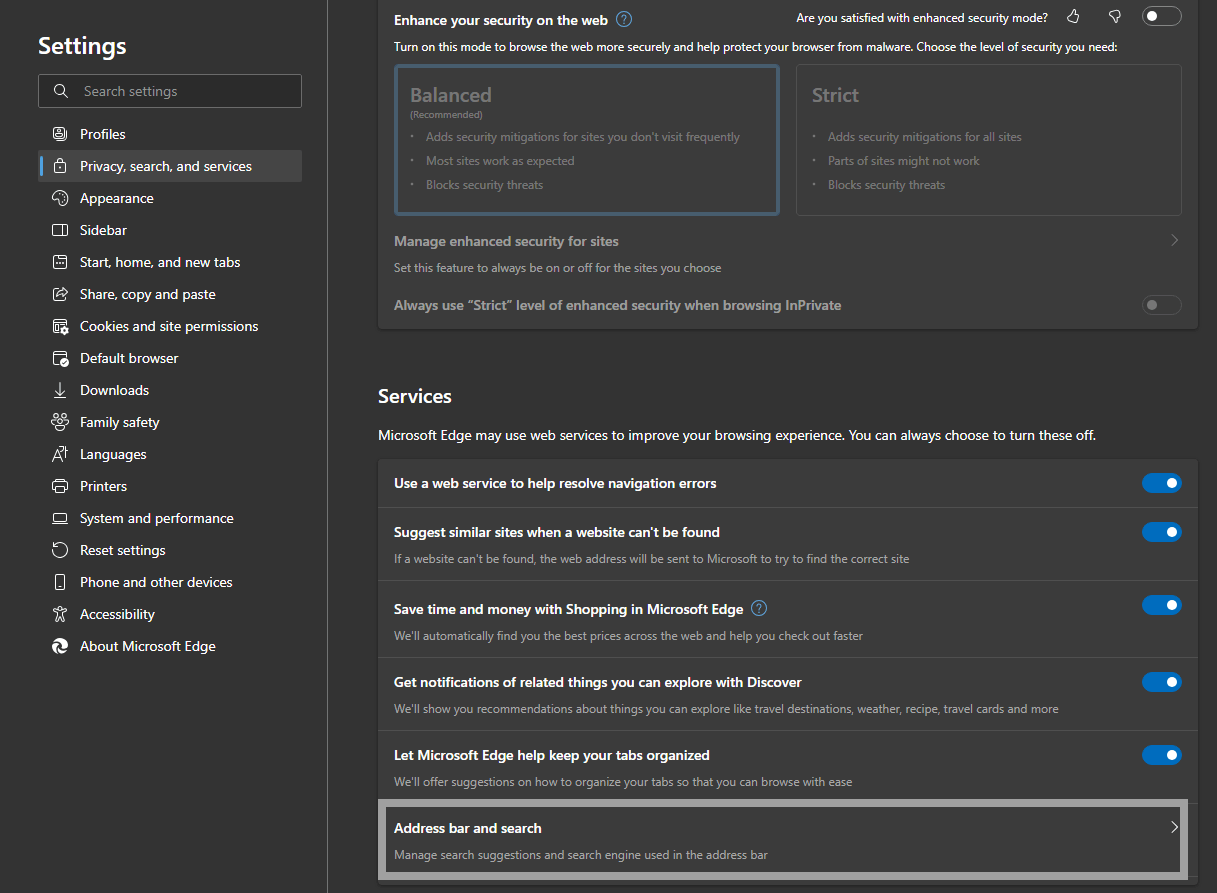Select the Strict security level card

(x=988, y=140)
